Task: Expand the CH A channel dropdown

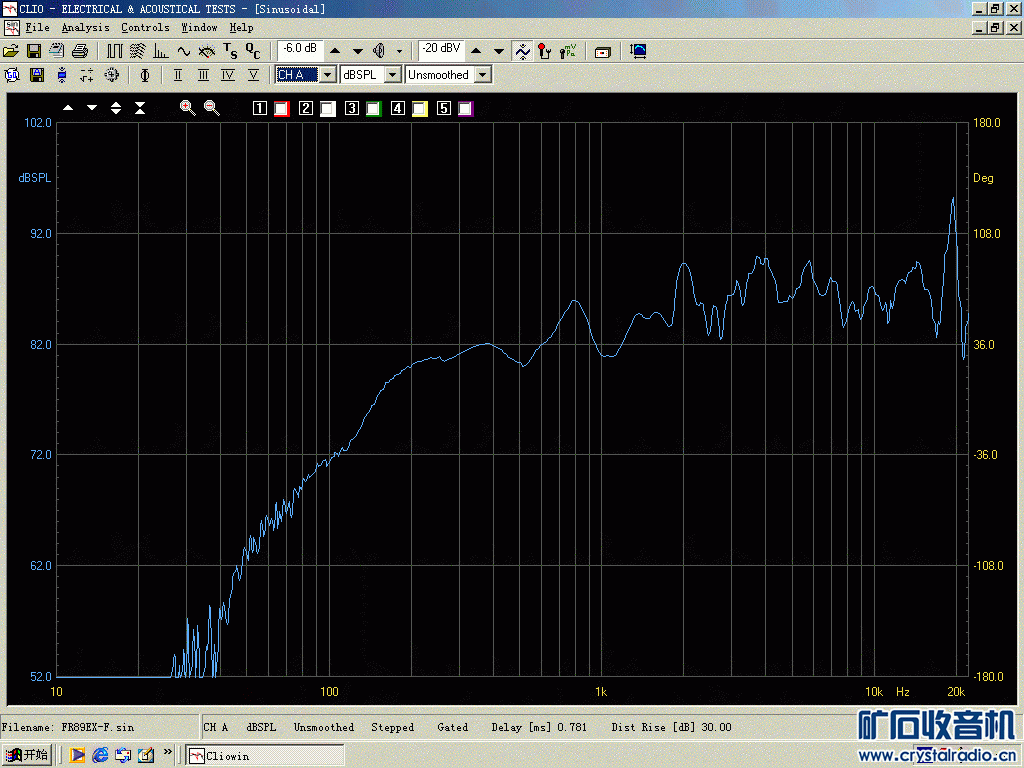Action: click(328, 75)
